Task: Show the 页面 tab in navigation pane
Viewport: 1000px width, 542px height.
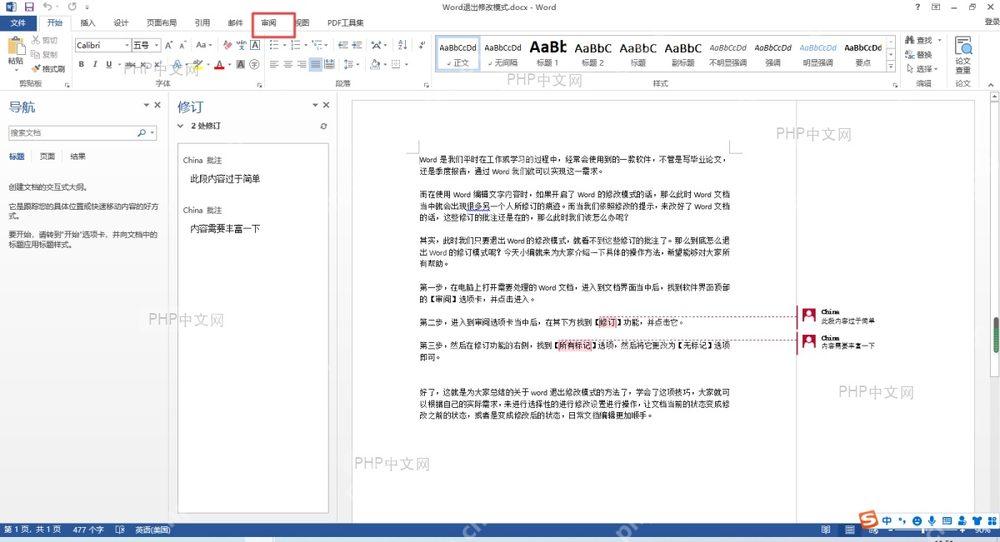Action: (x=47, y=156)
